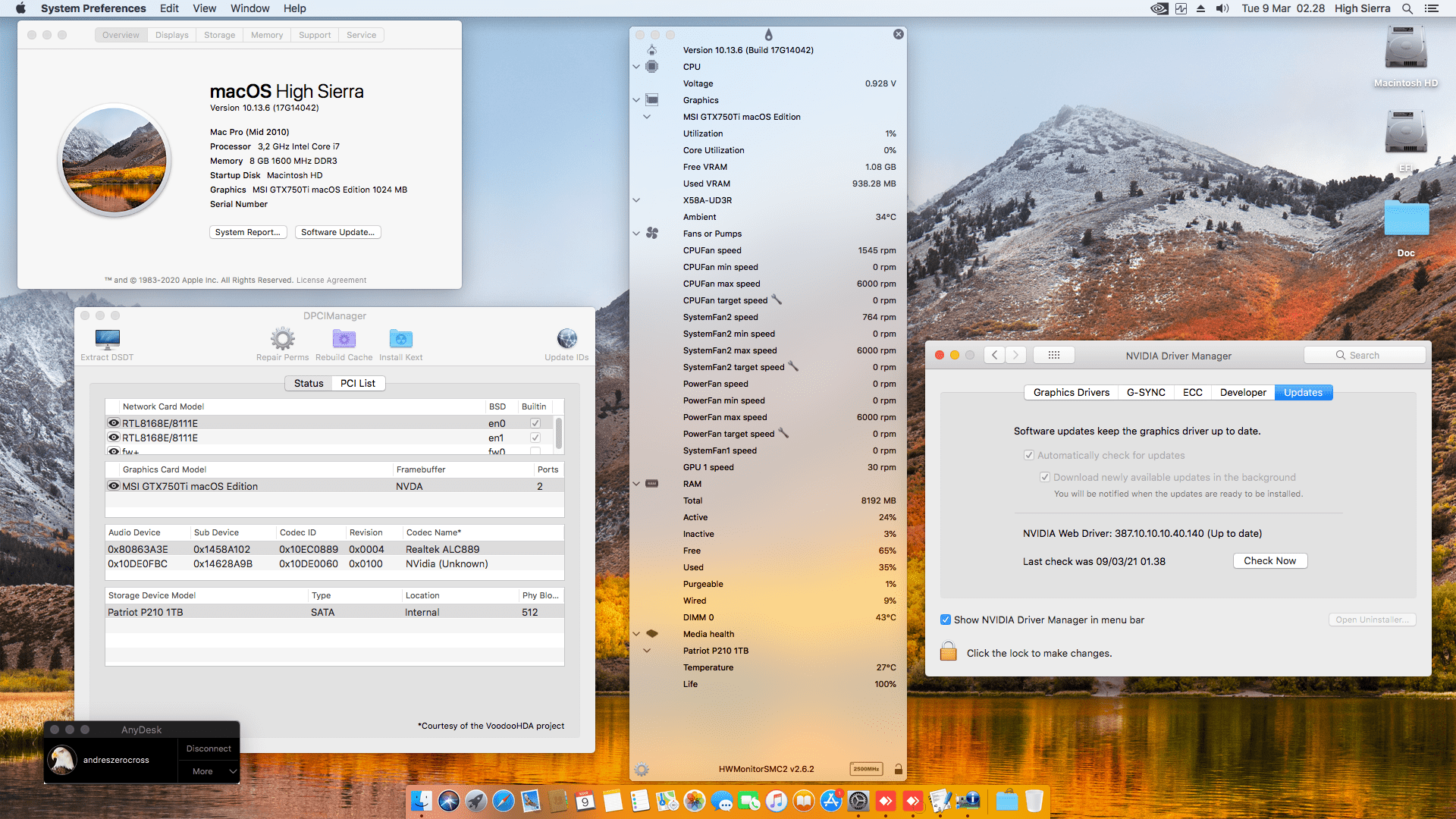Click the eye icon for RTL8168E/8111E en1
This screenshot has width=1456, height=819.
(x=114, y=438)
